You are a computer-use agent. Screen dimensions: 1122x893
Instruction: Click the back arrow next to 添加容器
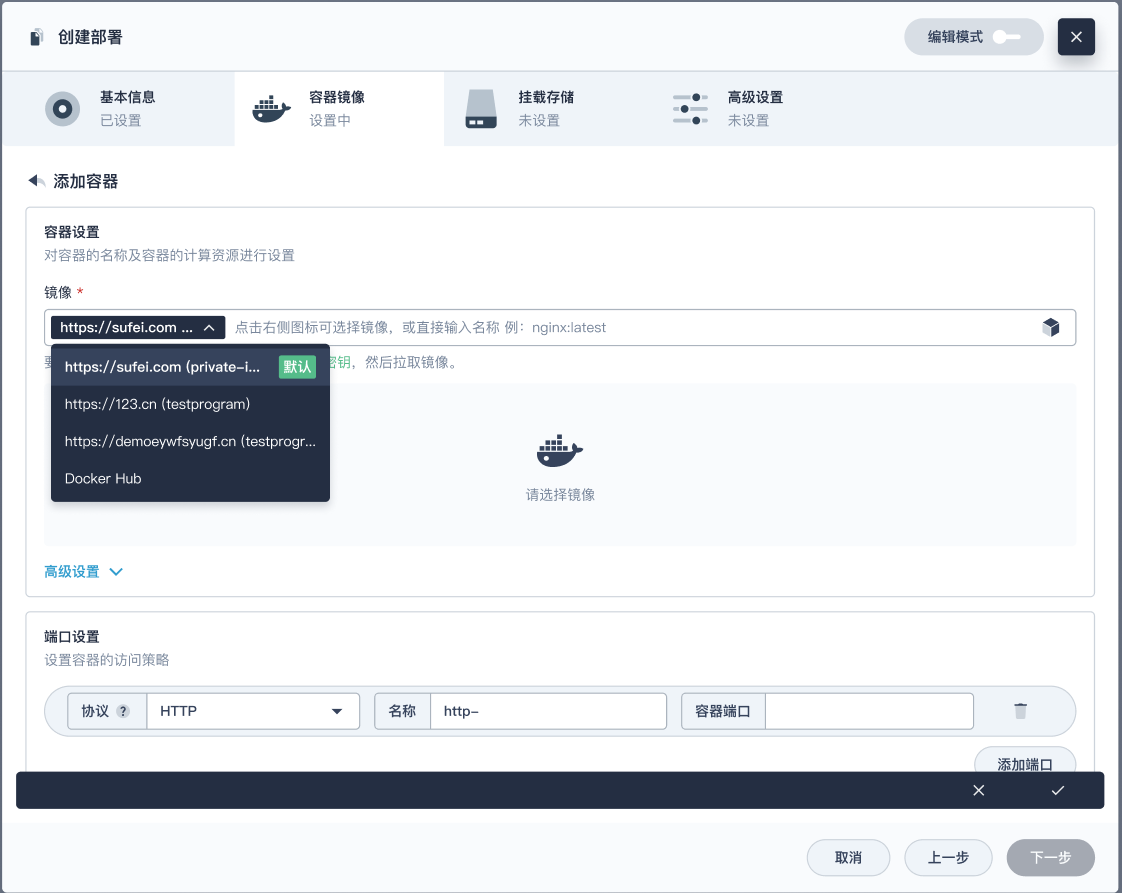[36, 181]
